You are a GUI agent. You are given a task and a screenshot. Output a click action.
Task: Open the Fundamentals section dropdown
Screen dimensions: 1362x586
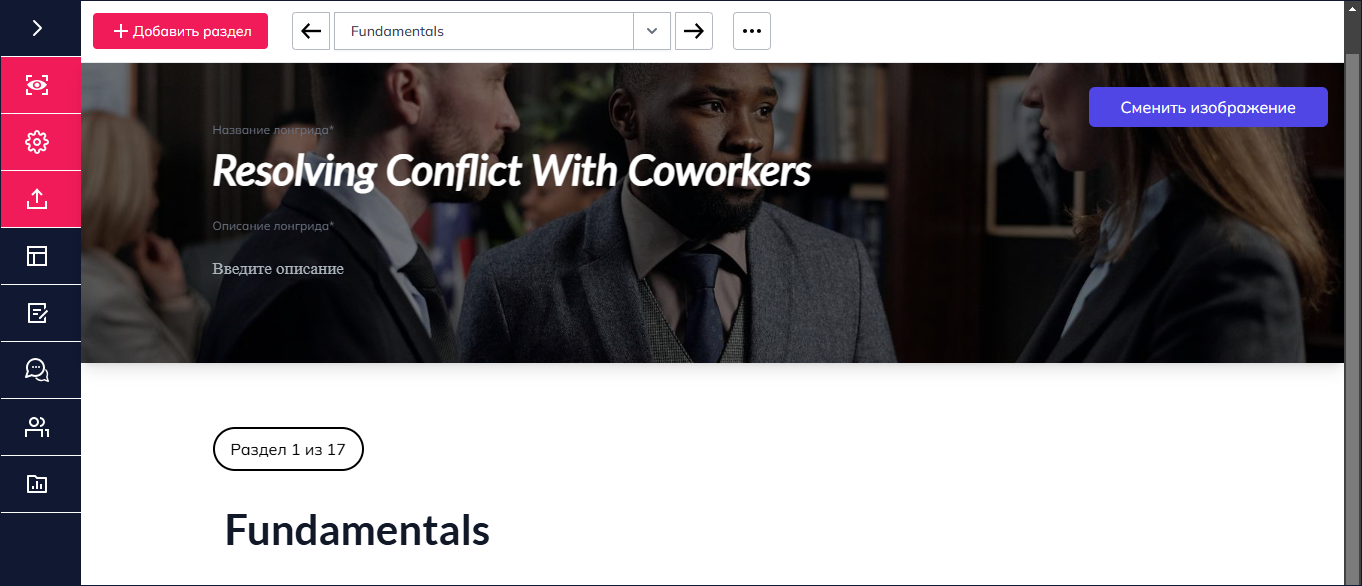483,31
